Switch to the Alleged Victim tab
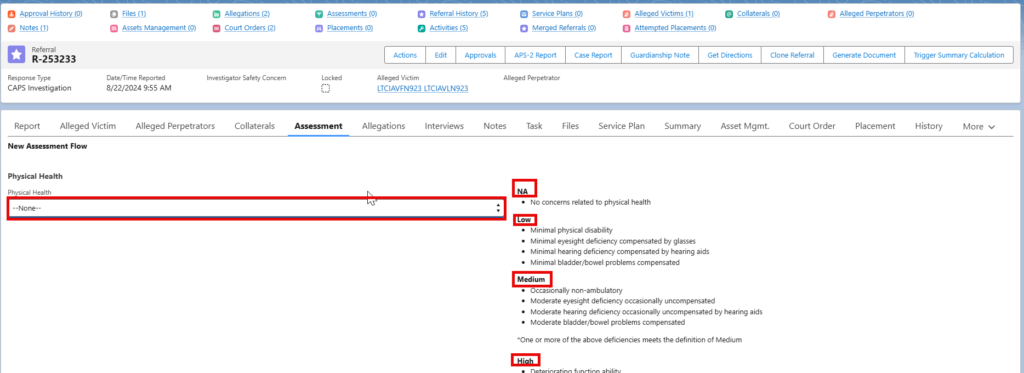1024x373 pixels. (88, 126)
